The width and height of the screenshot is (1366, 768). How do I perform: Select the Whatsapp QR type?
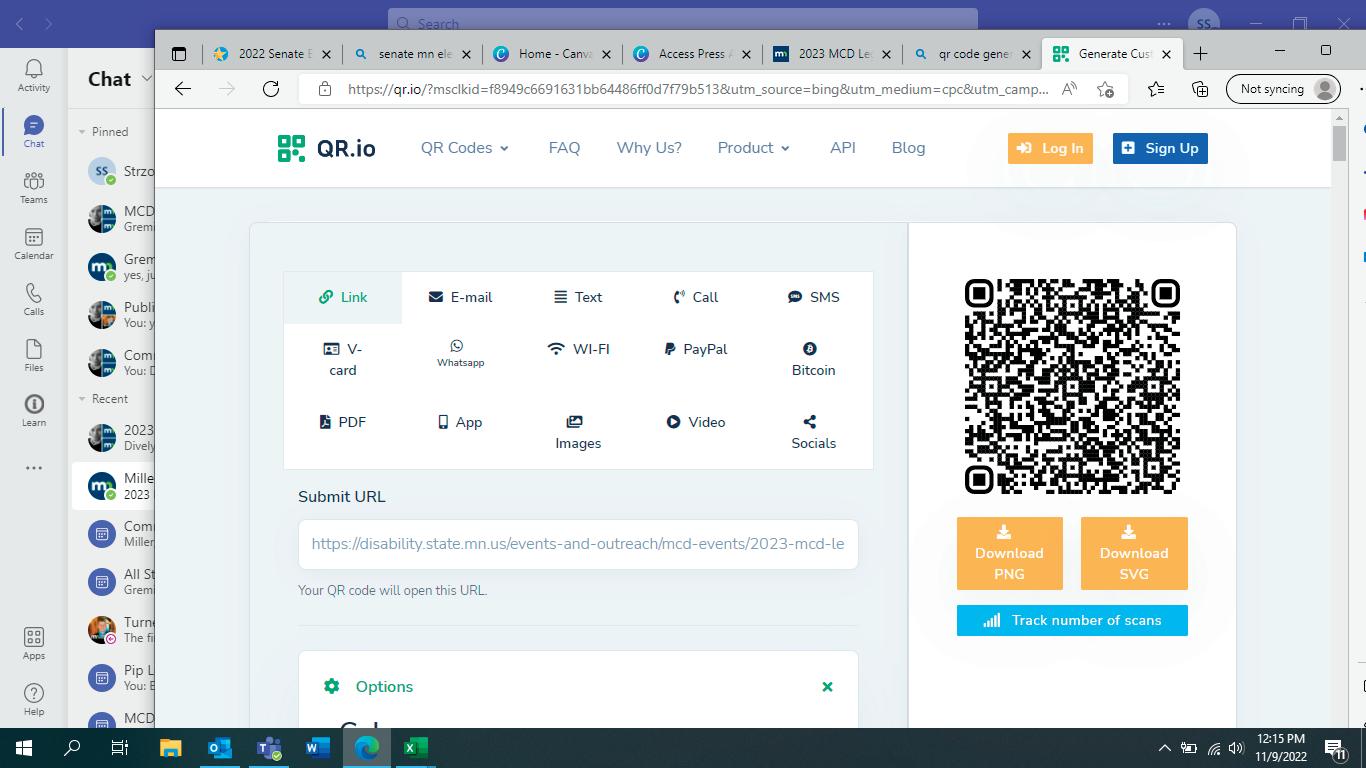tap(460, 353)
